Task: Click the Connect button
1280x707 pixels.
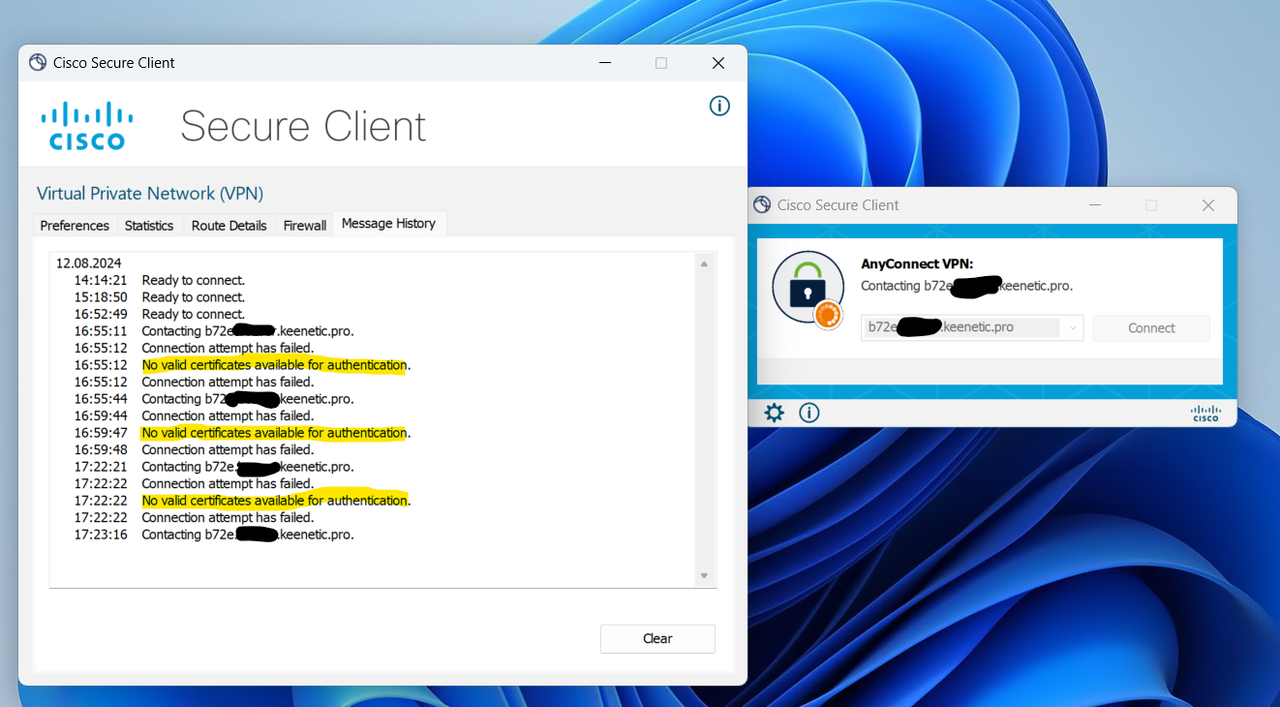Action: [x=1151, y=328]
